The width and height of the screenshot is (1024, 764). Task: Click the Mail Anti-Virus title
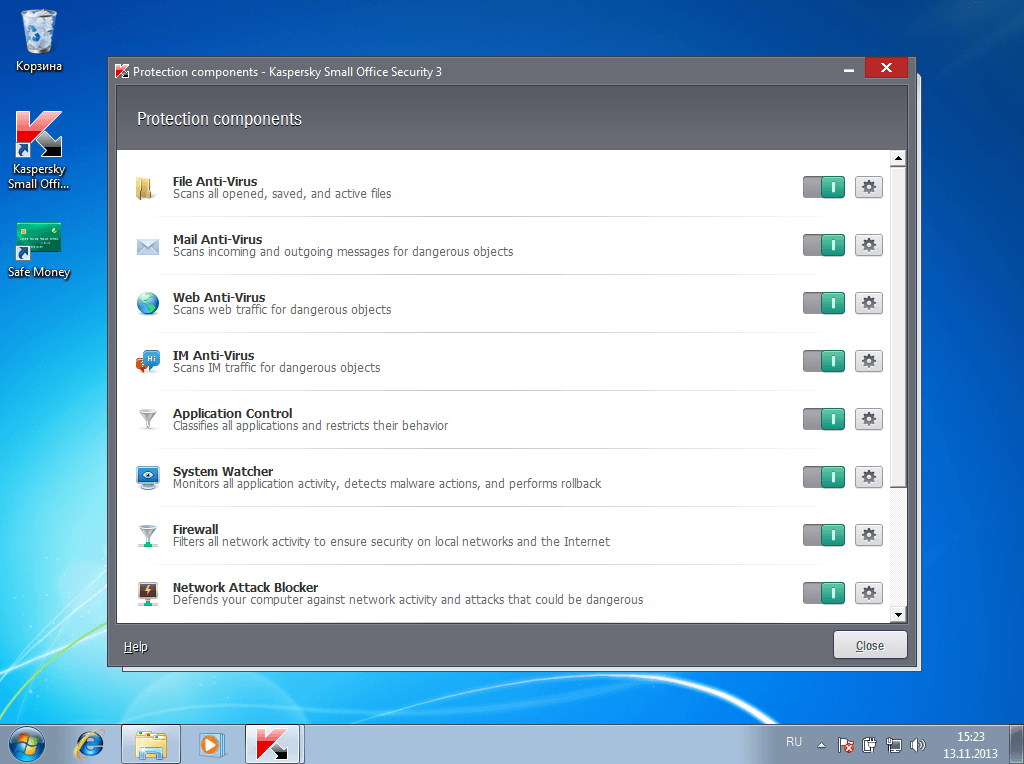(x=217, y=240)
